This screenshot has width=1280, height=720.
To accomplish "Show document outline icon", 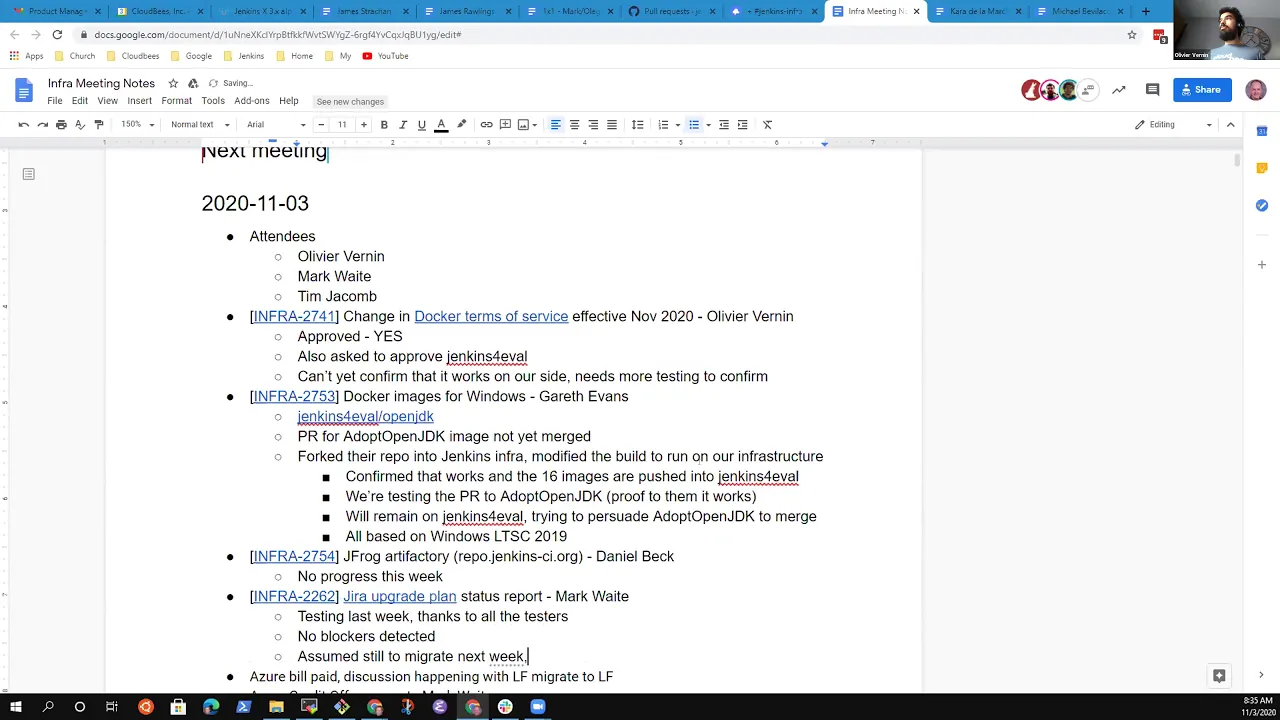I will 29,174.
